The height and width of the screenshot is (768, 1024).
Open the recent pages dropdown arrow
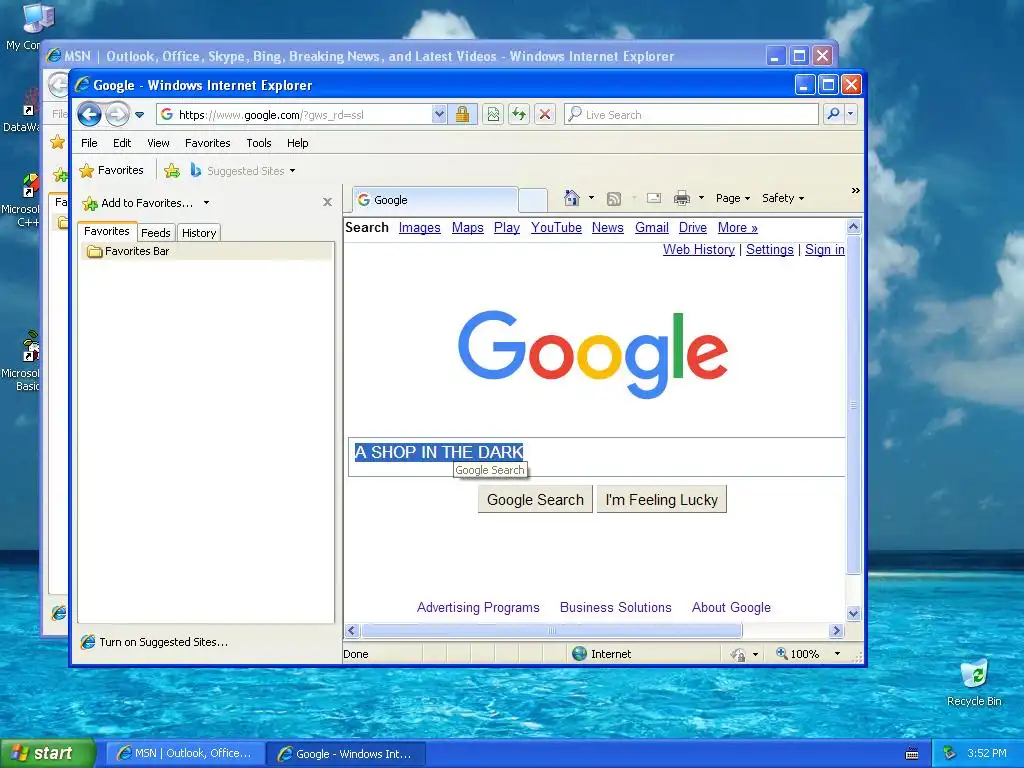[139, 115]
